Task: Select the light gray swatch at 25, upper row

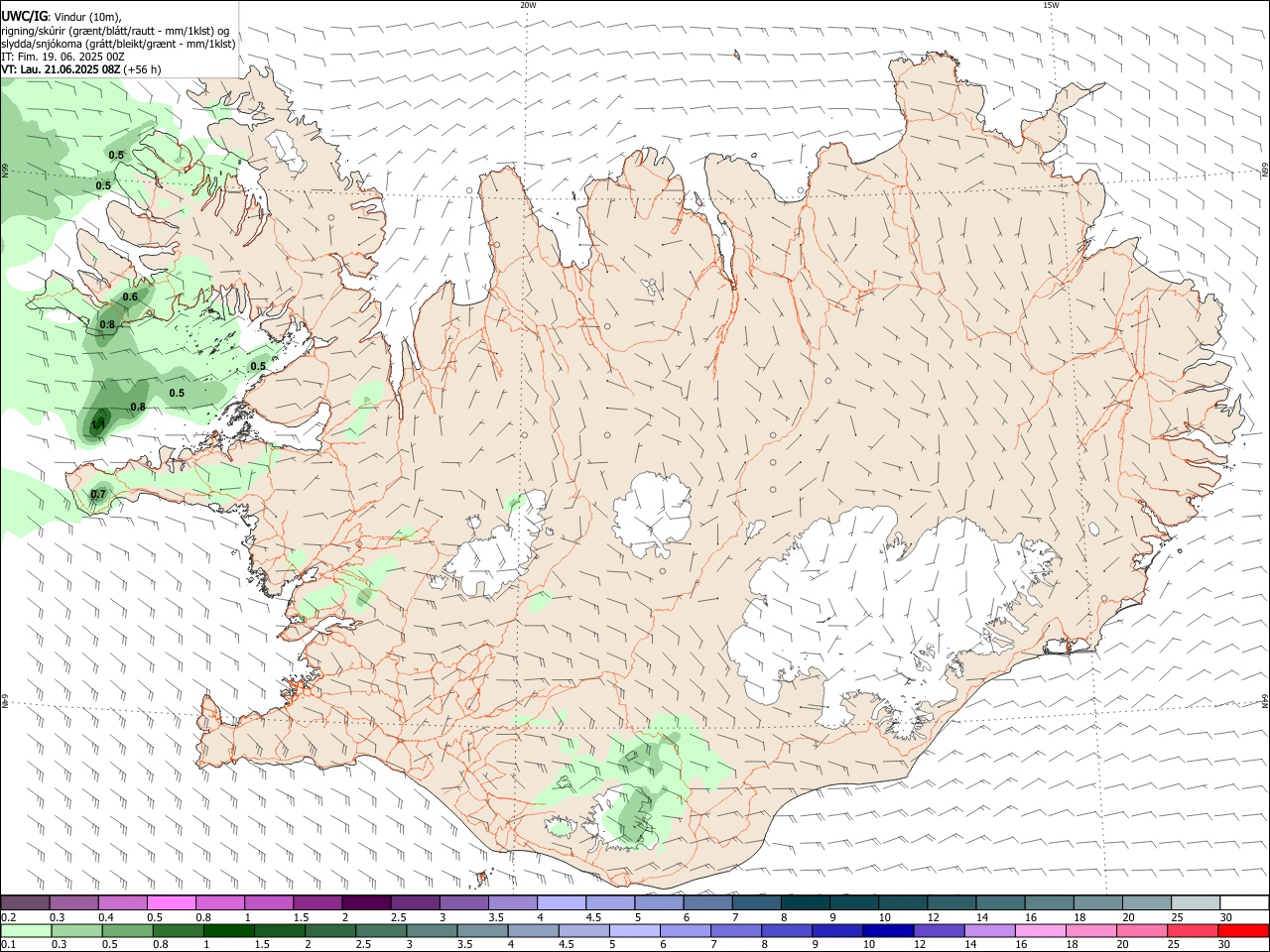Action: pyautogui.click(x=1195, y=903)
